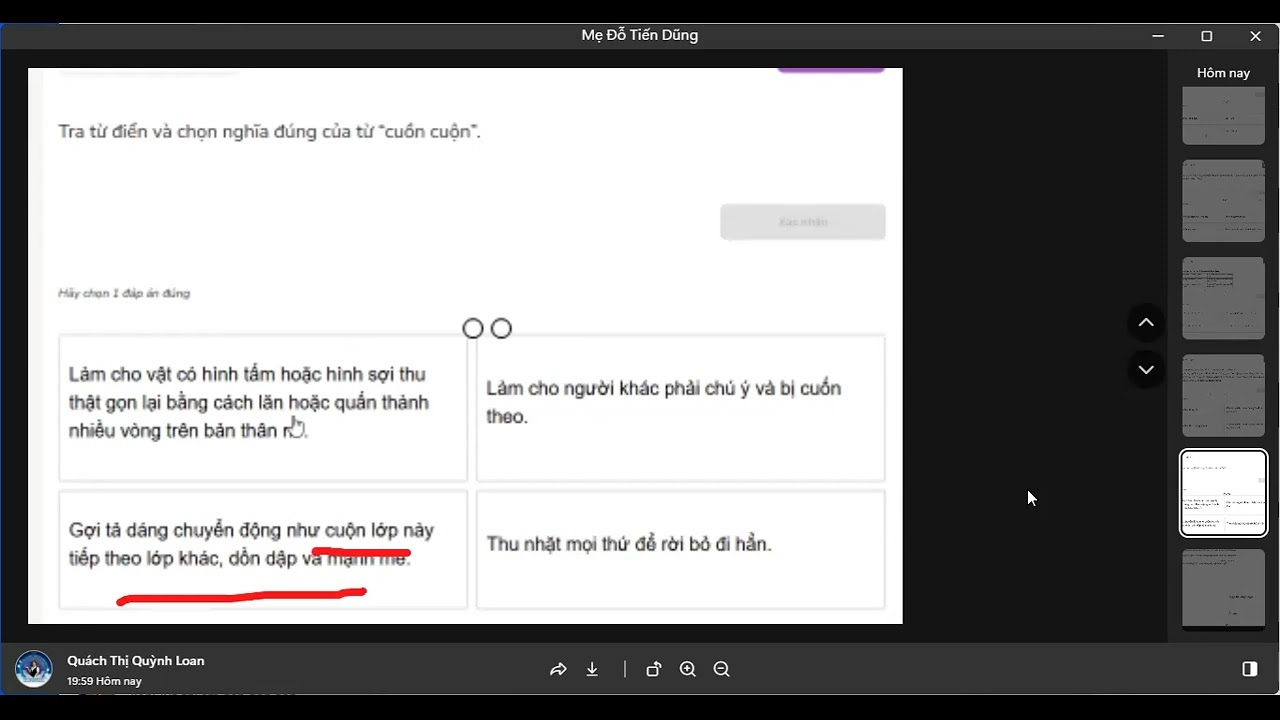Viewport: 1280px width, 720px height.
Task: Open Quách Thị Quỳnh Loan's avatar
Action: 34,669
